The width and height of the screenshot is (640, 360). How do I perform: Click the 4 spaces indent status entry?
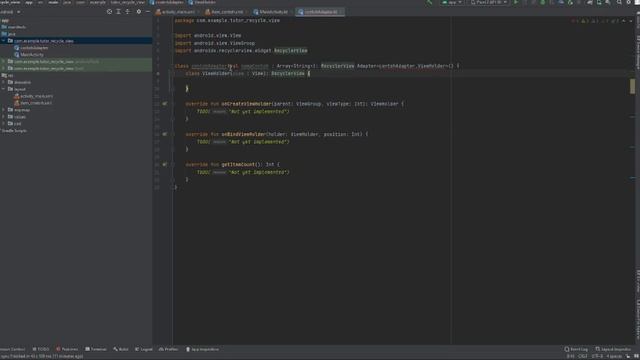613,356
